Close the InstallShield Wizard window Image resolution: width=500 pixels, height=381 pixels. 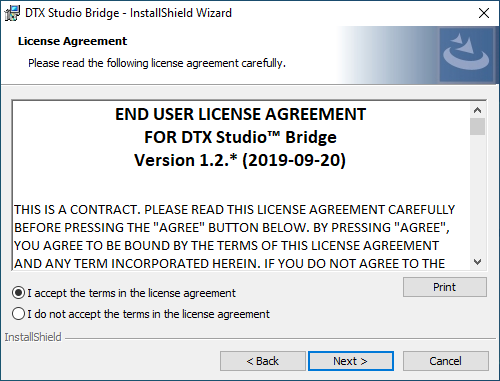(484, 13)
